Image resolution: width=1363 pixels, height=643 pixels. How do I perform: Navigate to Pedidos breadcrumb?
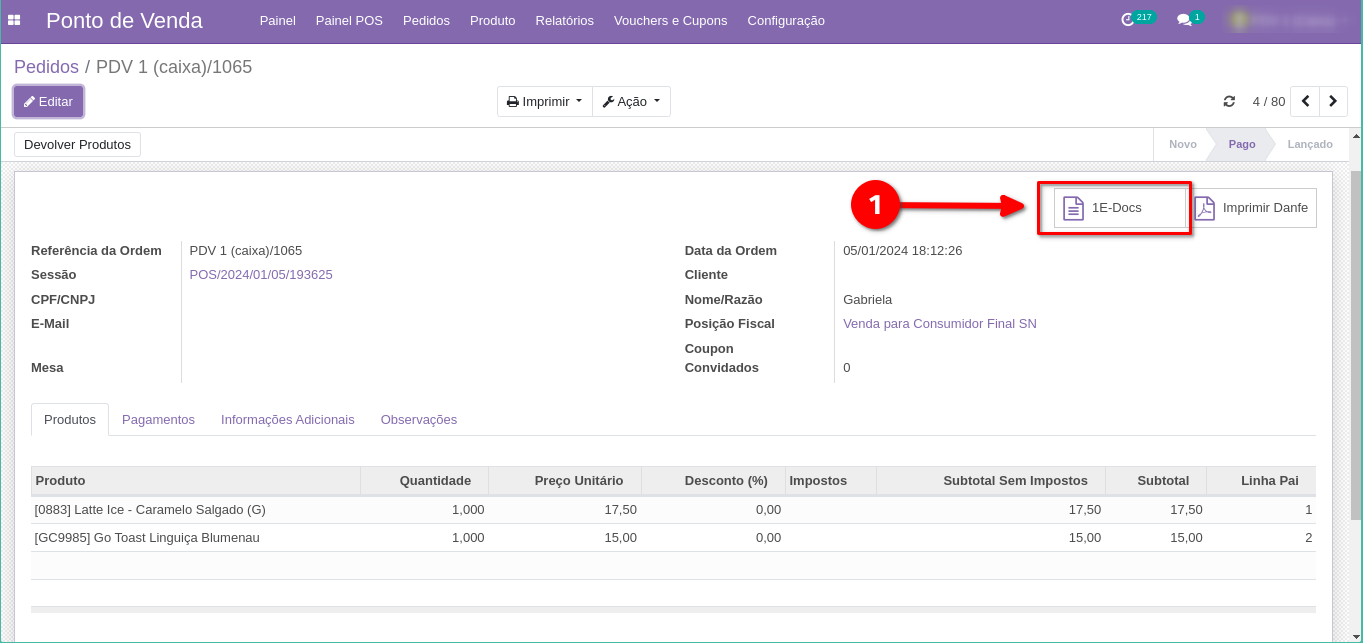point(46,67)
